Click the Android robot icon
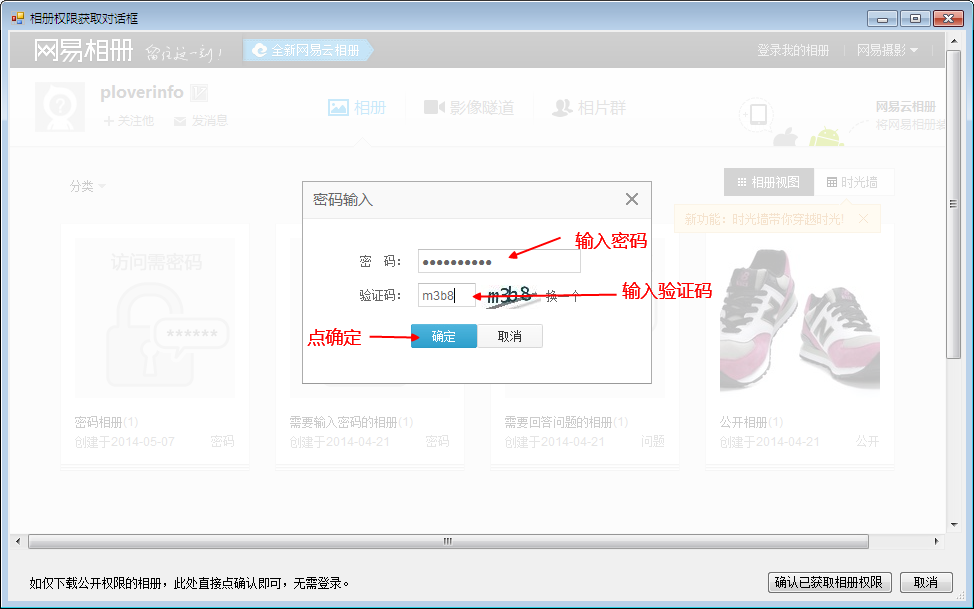 tap(826, 136)
